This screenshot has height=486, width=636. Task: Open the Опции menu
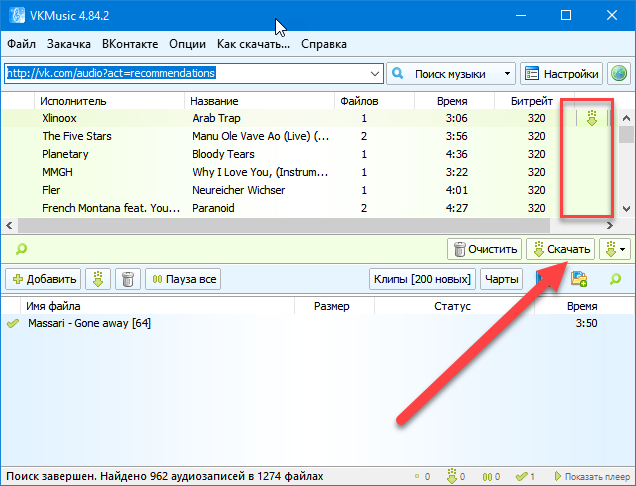coord(187,44)
